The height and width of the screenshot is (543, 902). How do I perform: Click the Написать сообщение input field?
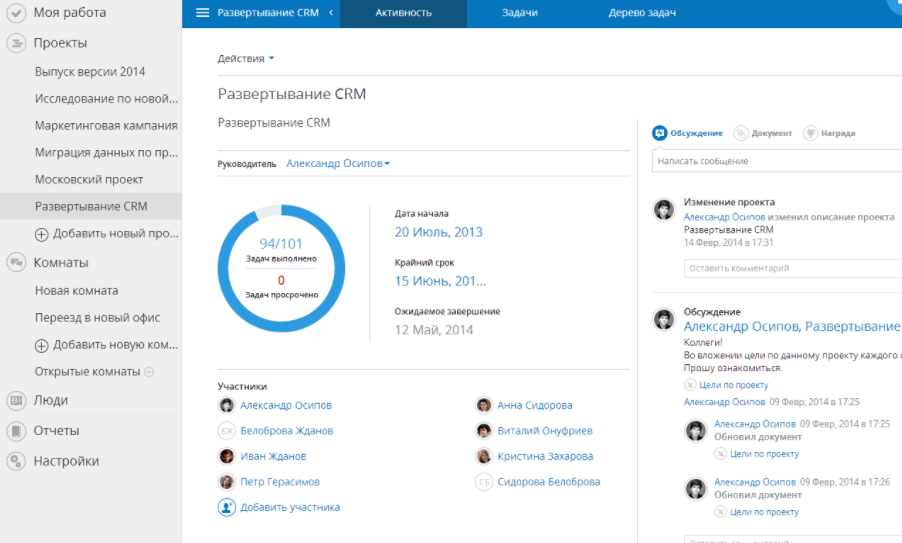tap(777, 161)
